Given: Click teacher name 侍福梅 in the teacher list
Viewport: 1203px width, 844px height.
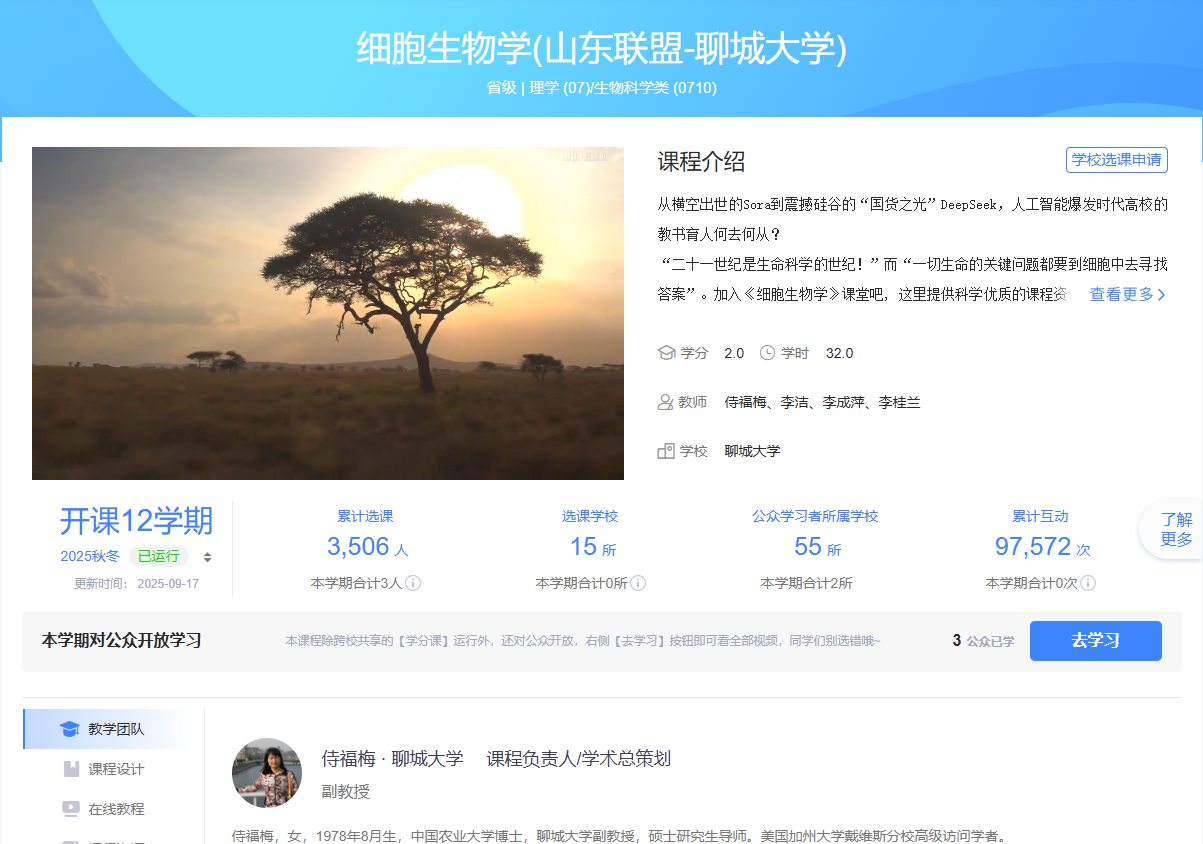Looking at the screenshot, I should point(746,402).
